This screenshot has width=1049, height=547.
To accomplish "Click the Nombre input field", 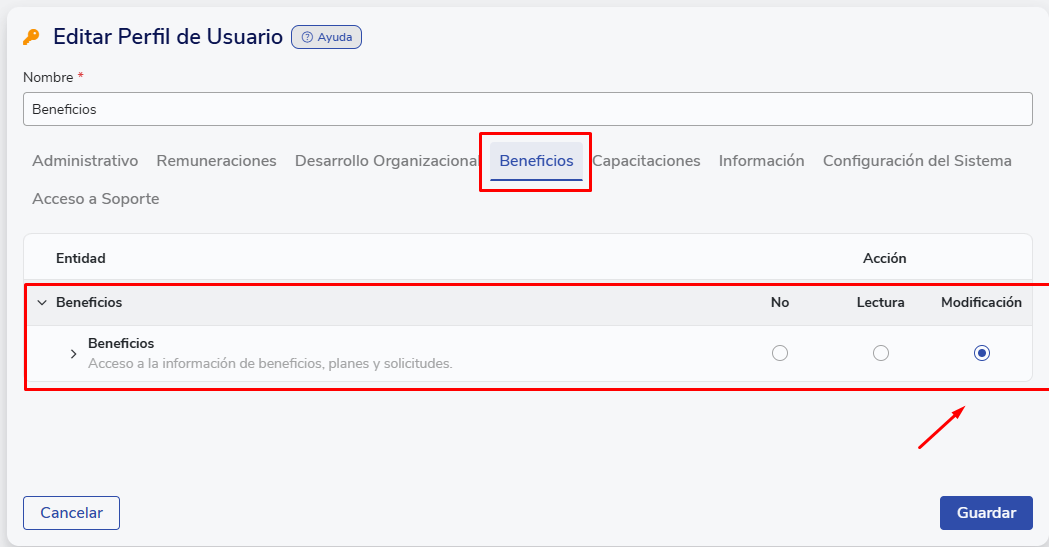I will (x=527, y=109).
